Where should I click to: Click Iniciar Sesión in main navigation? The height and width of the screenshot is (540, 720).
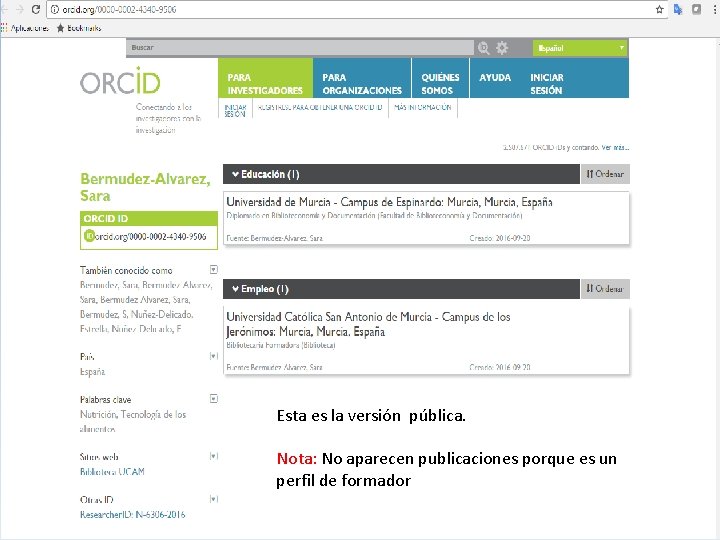click(x=547, y=84)
